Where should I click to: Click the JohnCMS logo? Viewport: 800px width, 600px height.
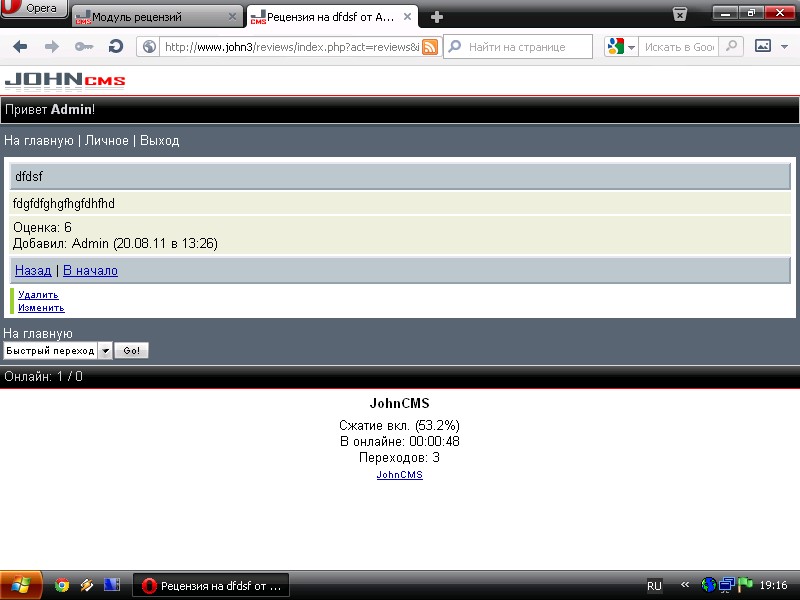point(65,81)
